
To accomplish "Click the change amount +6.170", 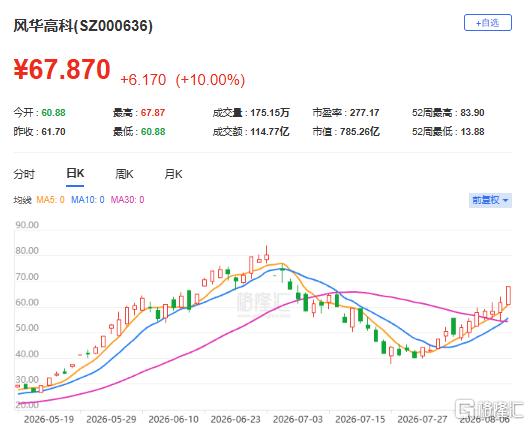I will [143, 80].
